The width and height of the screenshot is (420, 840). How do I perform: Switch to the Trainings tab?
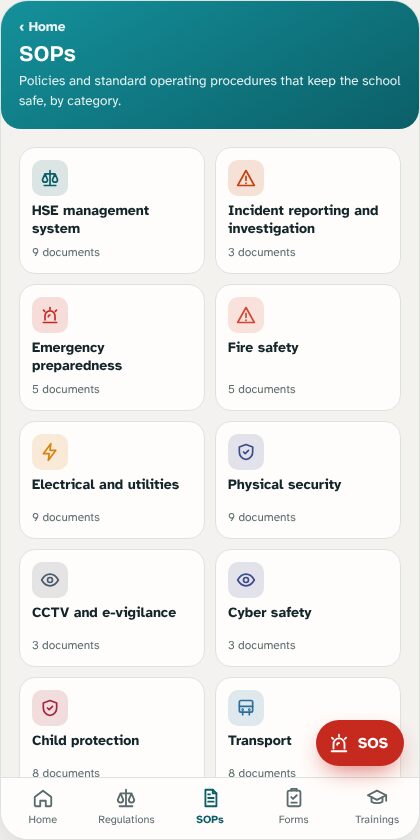point(377,806)
